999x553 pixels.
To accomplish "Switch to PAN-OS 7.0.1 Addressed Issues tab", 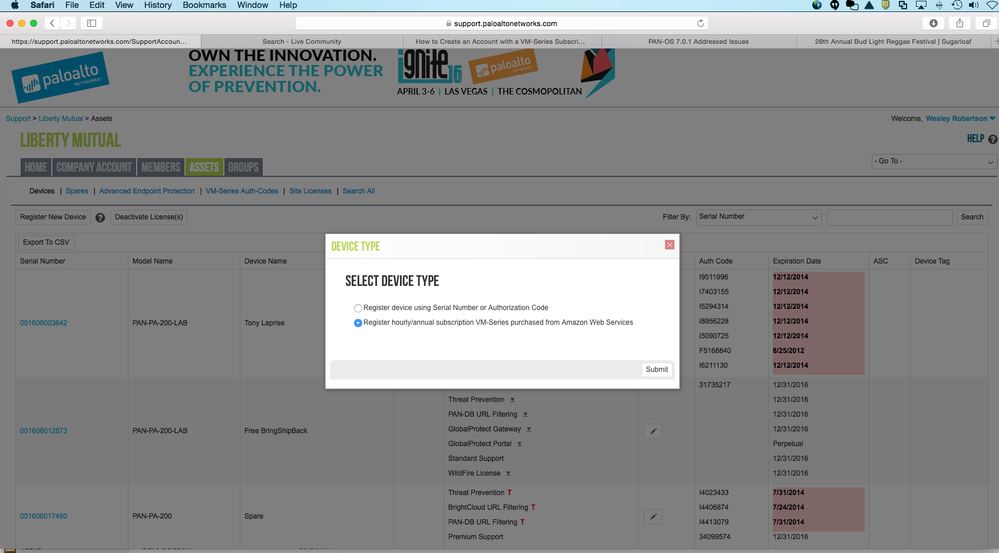I will pos(698,41).
